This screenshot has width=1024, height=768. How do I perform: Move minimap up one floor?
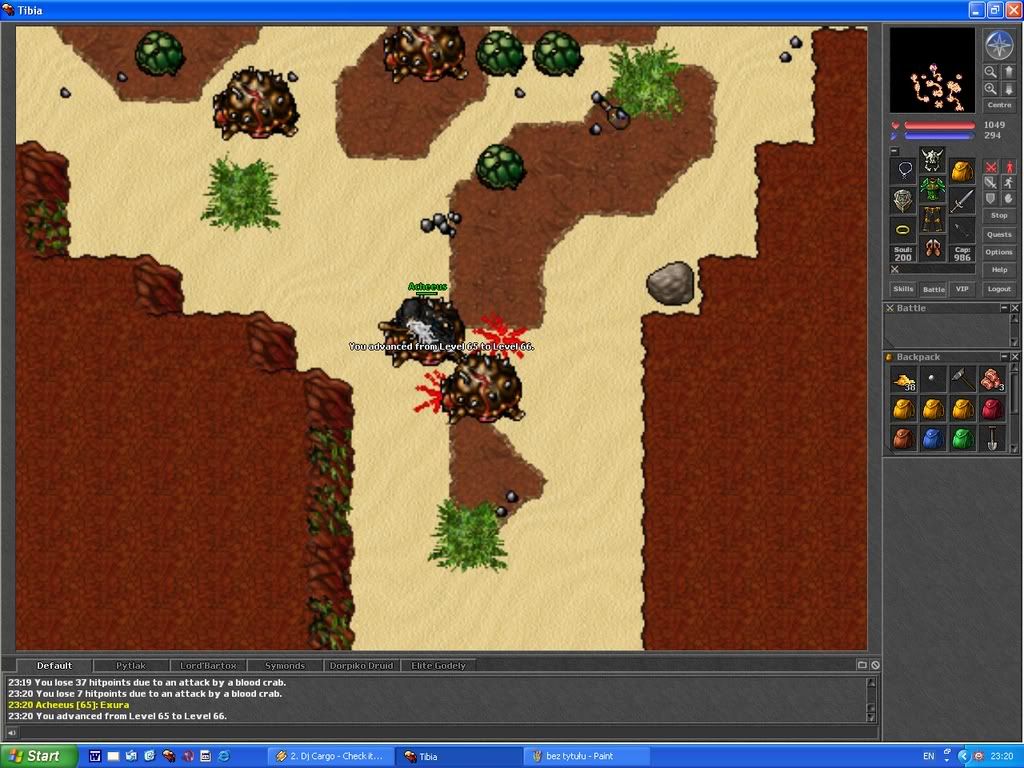[1007, 72]
